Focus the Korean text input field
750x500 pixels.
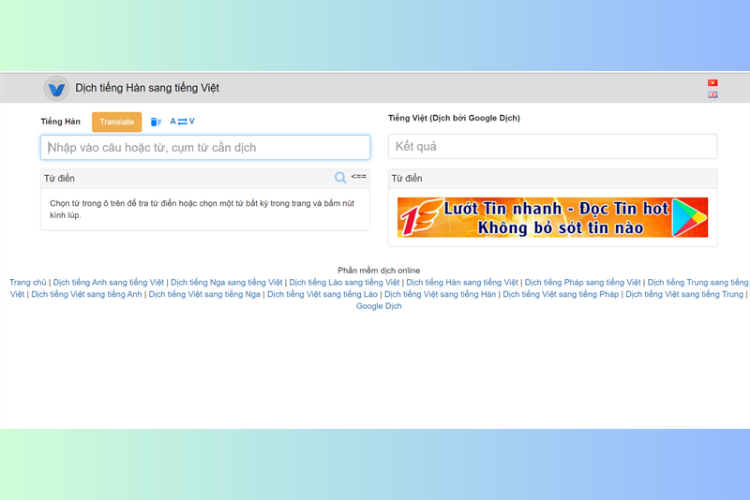[x=205, y=147]
